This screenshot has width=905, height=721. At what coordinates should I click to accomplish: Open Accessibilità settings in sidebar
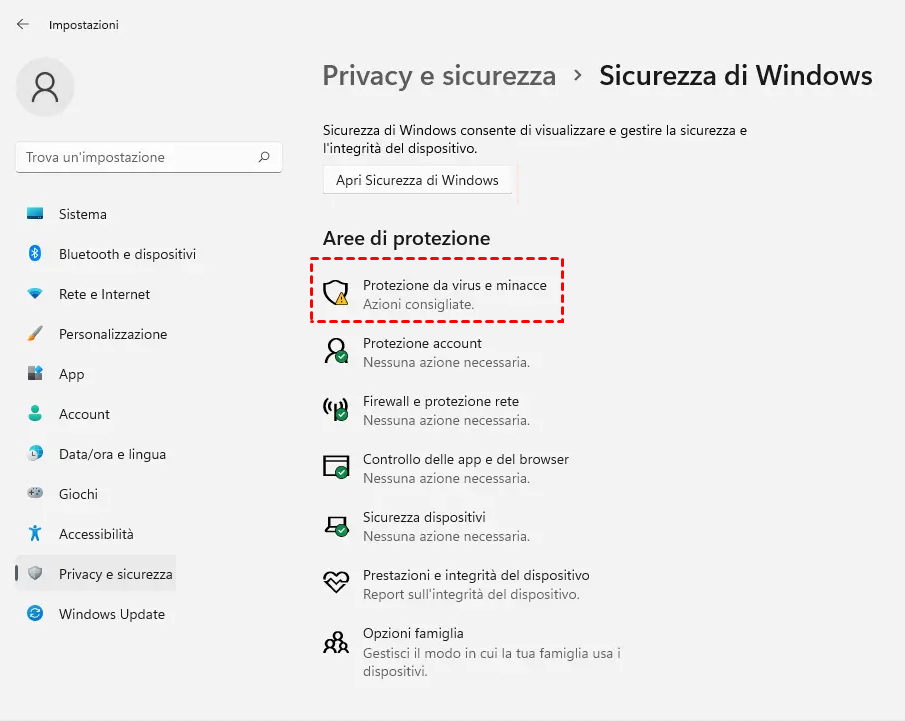[96, 534]
